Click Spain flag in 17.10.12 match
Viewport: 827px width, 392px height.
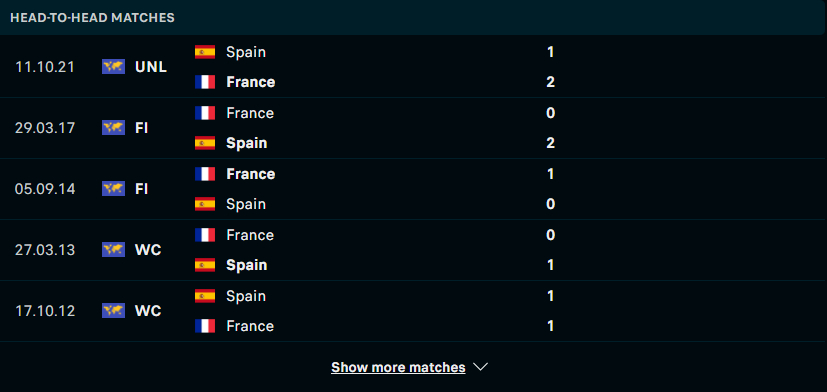click(205, 296)
